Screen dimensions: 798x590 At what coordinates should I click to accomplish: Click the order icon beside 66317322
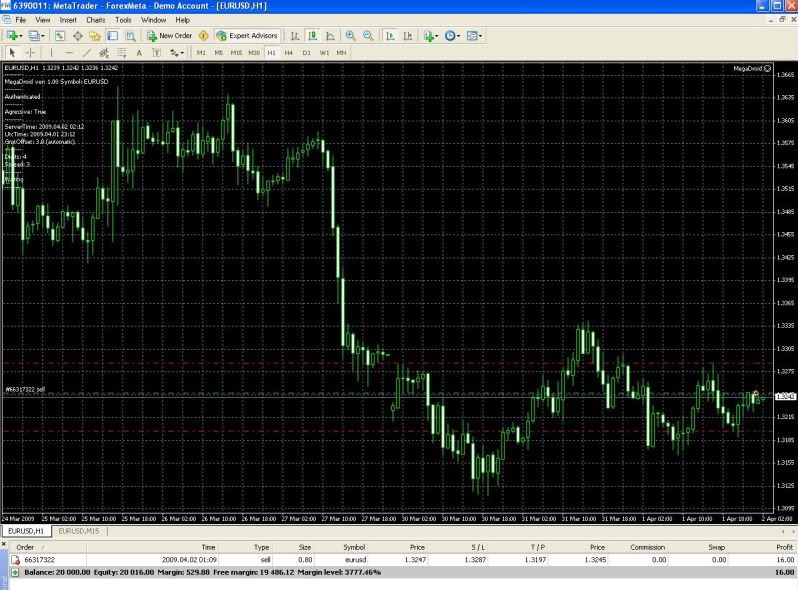pos(15,560)
